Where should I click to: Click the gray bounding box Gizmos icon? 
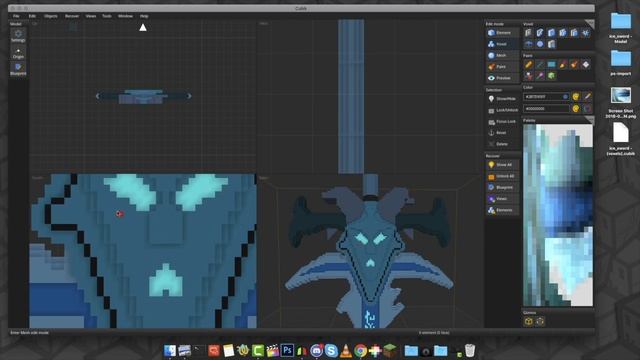[540, 322]
